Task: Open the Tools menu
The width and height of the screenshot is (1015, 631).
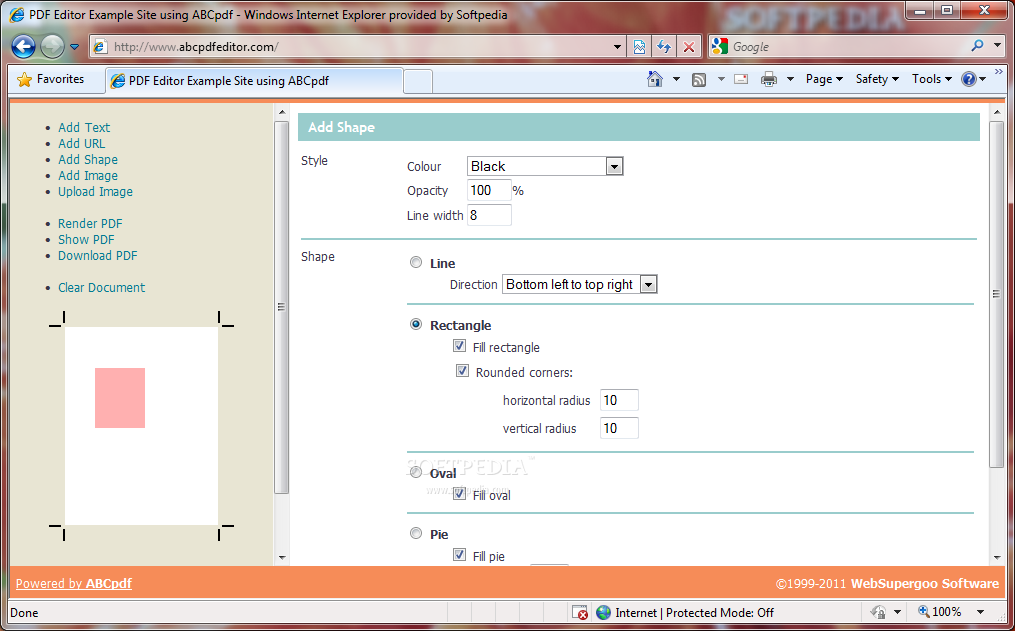Action: [931, 79]
